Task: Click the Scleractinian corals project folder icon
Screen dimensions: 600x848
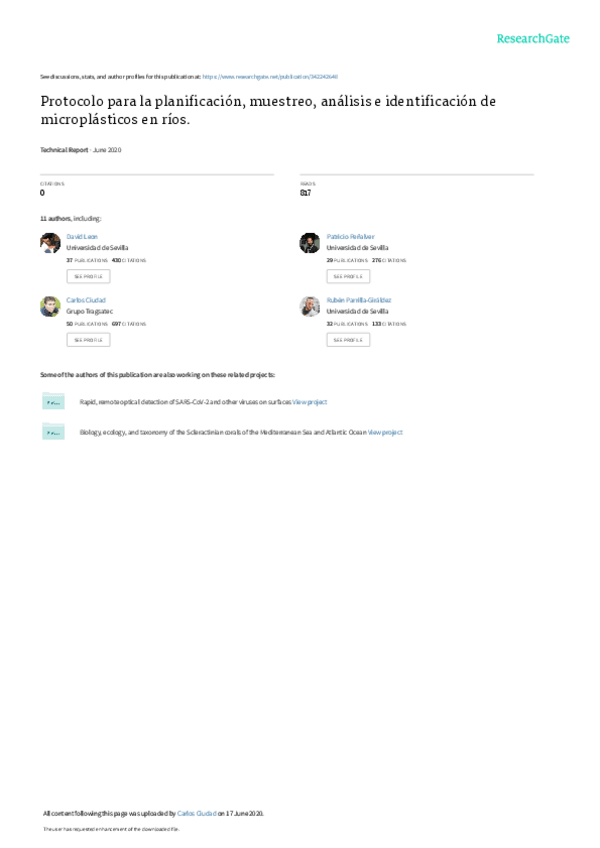Action: tap(54, 432)
